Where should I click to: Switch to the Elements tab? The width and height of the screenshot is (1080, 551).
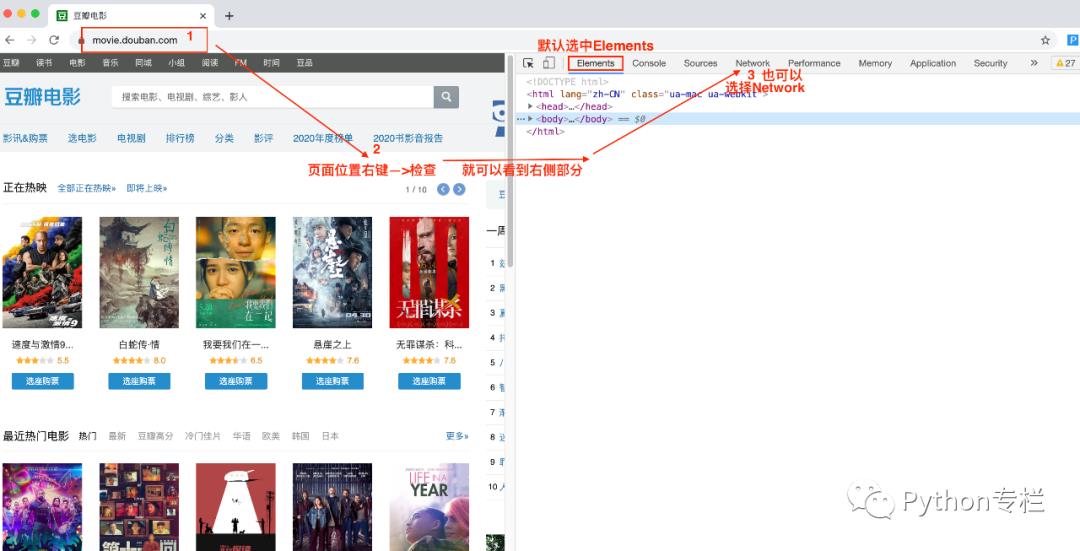pos(596,63)
